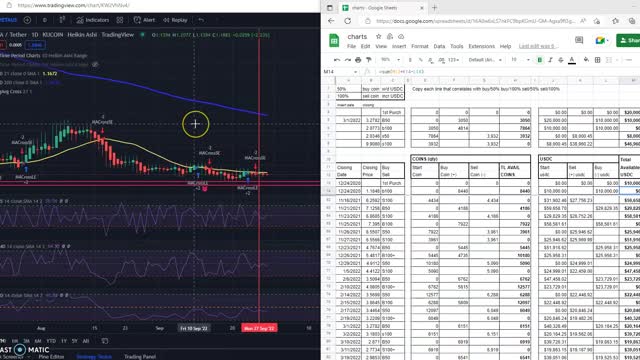
Task: Open the Google Meet dropdown
Action: [601, 40]
